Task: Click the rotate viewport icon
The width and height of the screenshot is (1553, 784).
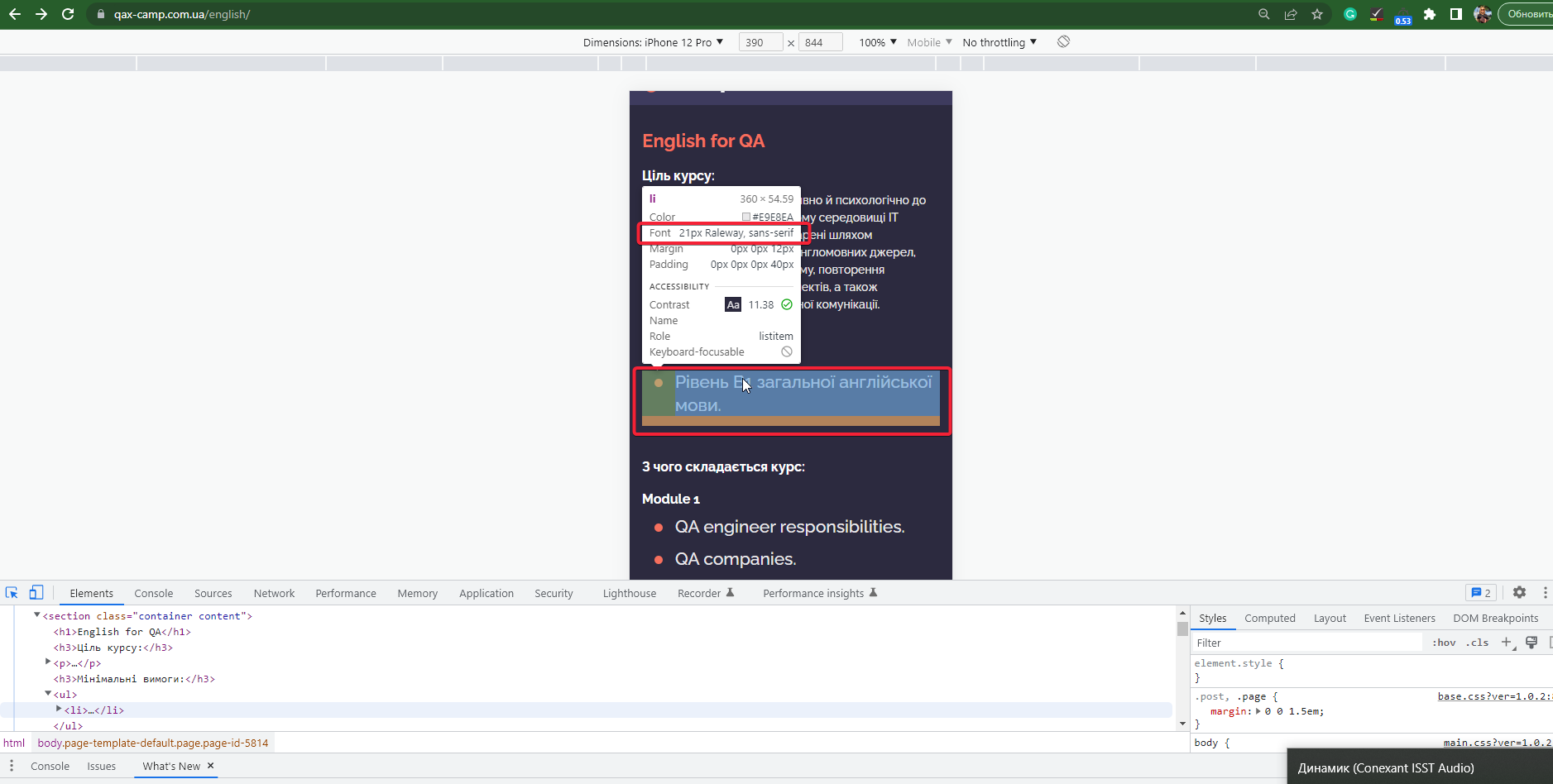Action: 1062,41
